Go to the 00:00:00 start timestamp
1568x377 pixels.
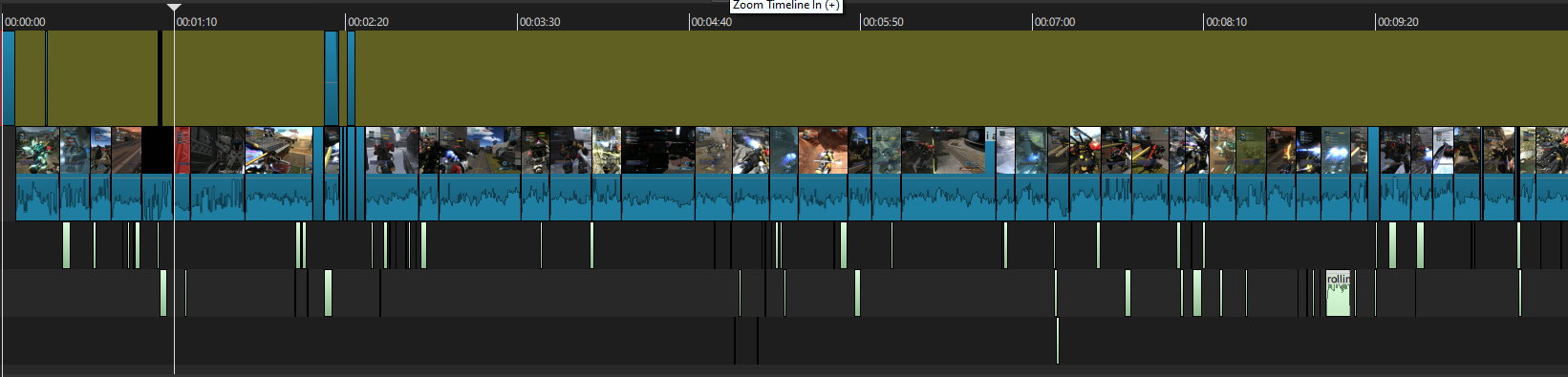(x=25, y=22)
